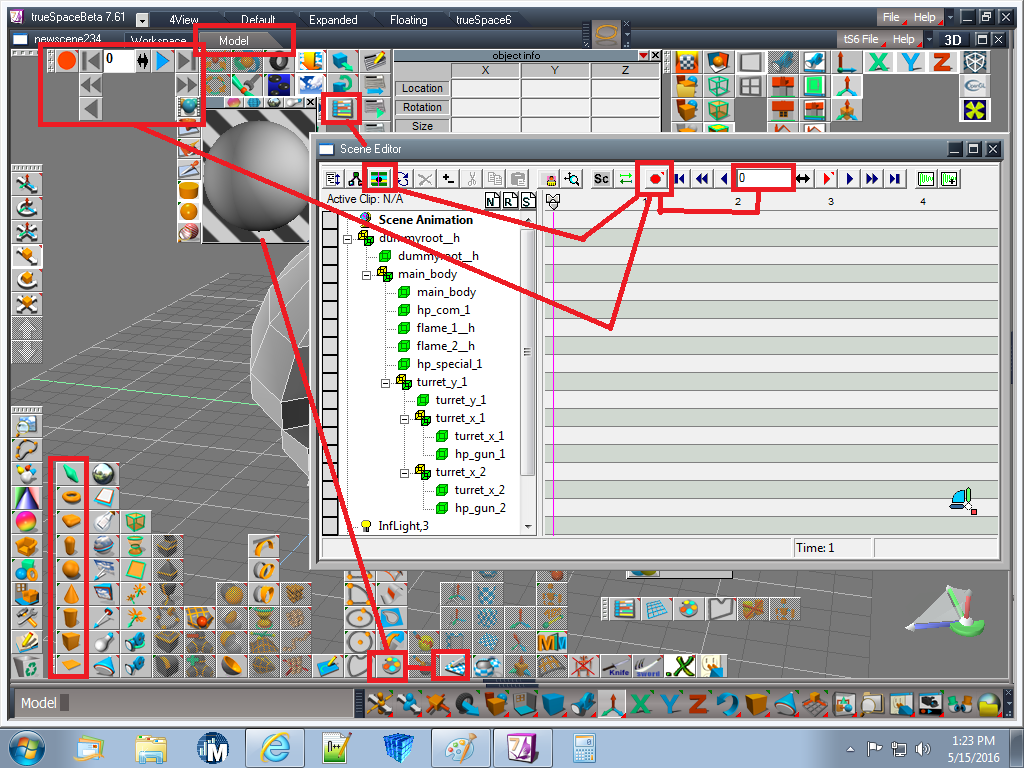This screenshot has height=768, width=1024.
Task: Select Scene Animation root entry
Action: click(x=425, y=220)
